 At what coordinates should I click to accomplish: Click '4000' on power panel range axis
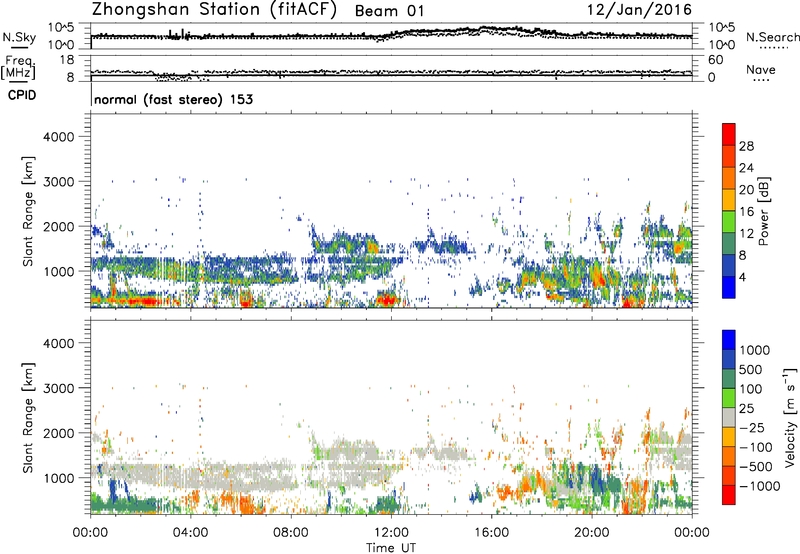point(58,137)
